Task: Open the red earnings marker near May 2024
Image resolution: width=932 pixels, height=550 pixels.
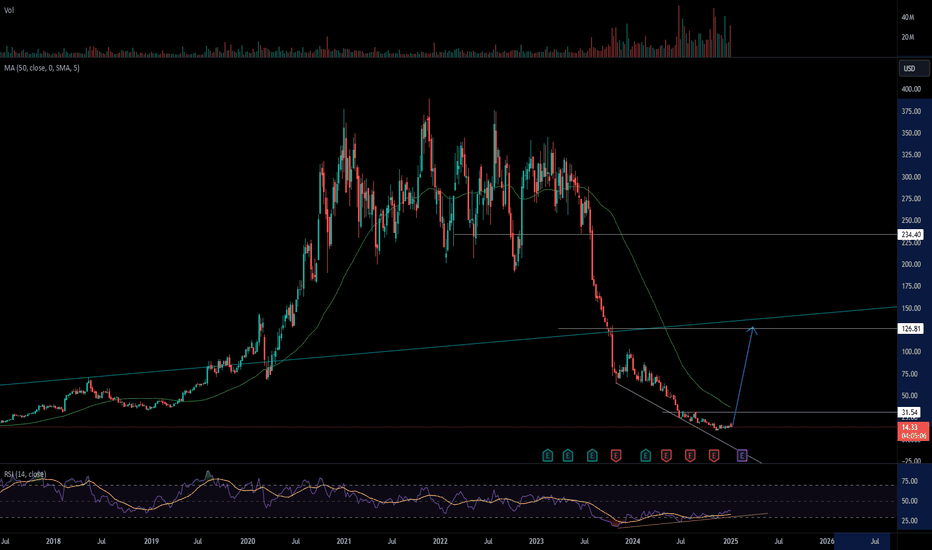Action: (x=666, y=456)
